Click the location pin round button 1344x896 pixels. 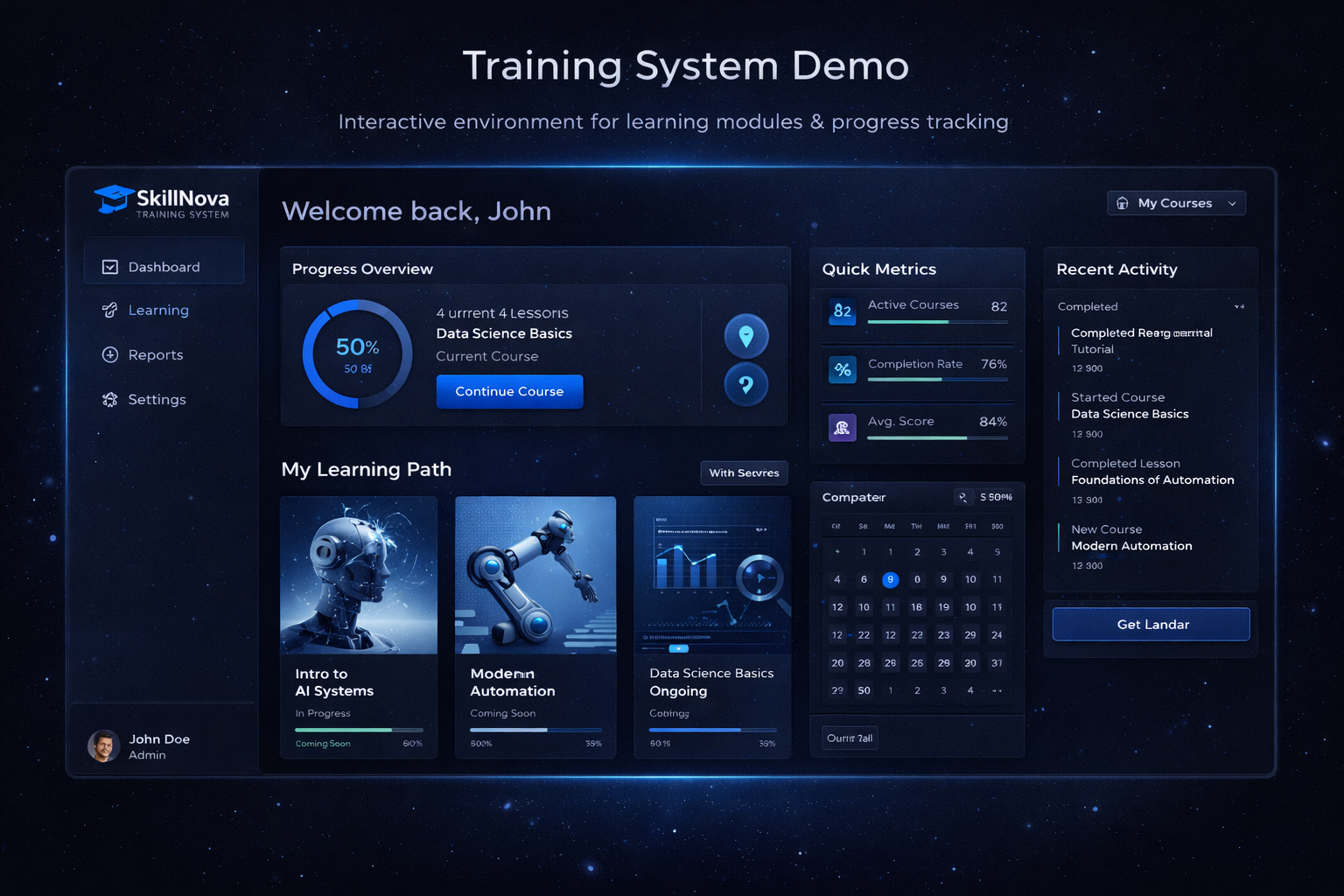[x=746, y=336]
